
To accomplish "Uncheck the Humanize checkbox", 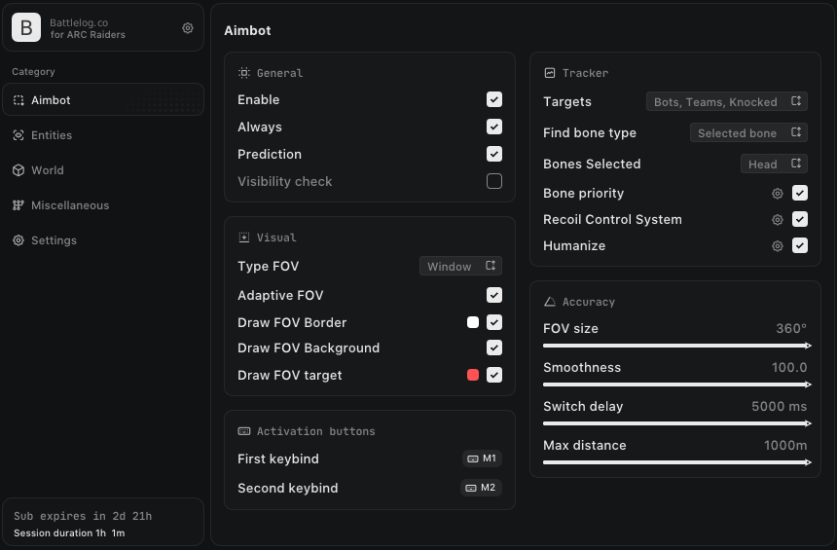I will pos(800,245).
